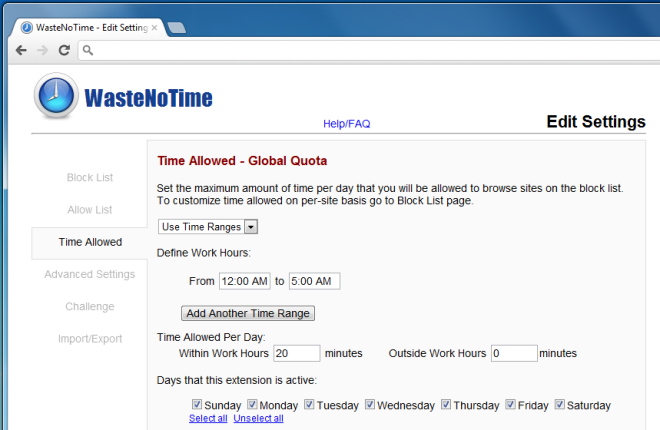Click the Time Allowed Per Day label
This screenshot has width=660, height=430.
(x=211, y=337)
